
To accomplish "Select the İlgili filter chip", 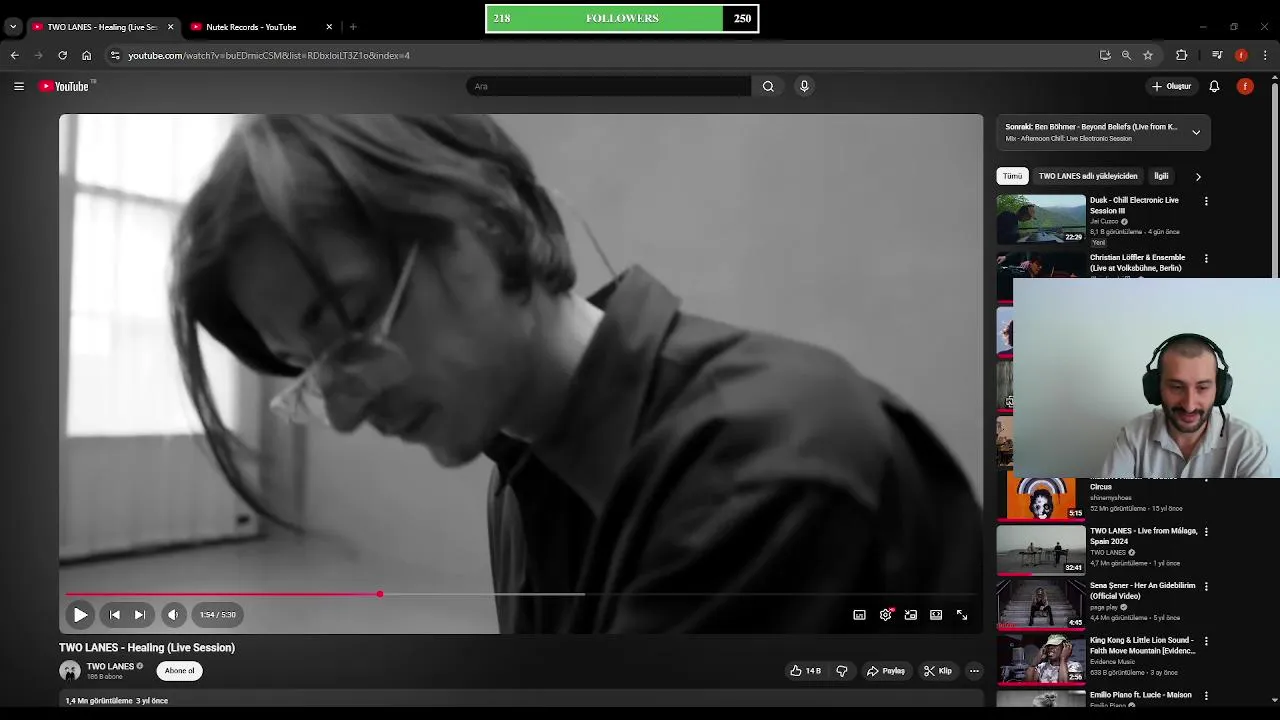I will [x=1161, y=176].
